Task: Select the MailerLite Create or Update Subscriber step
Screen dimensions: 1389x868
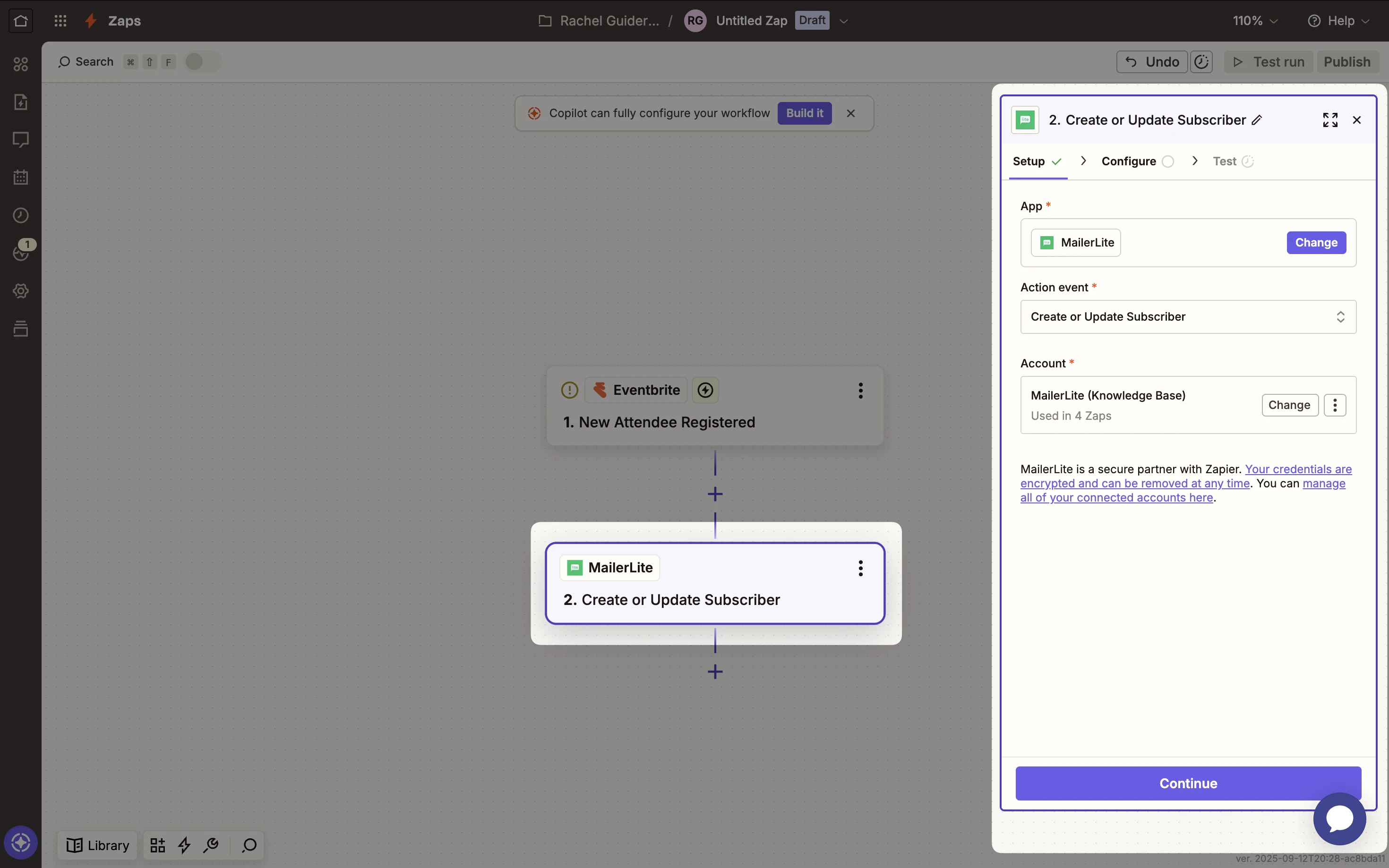Action: [x=715, y=583]
